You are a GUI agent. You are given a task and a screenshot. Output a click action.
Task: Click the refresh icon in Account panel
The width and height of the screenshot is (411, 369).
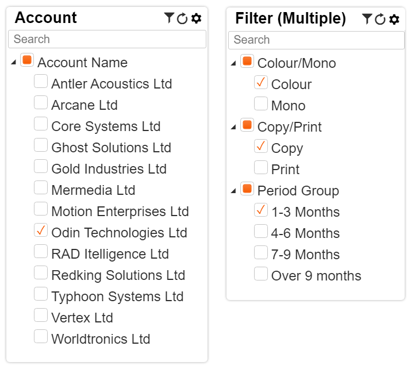coord(182,18)
